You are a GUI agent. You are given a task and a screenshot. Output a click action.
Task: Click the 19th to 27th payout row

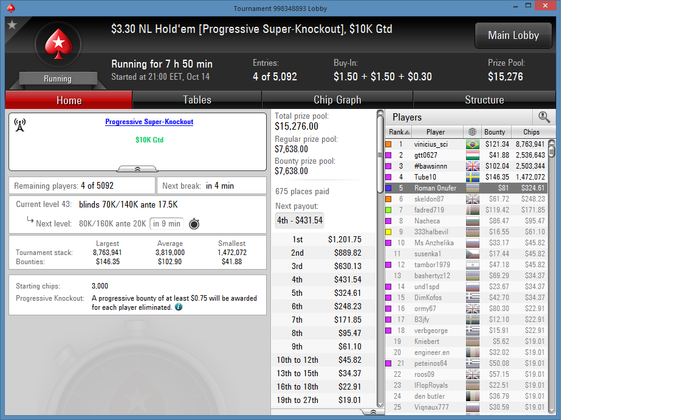323,400
